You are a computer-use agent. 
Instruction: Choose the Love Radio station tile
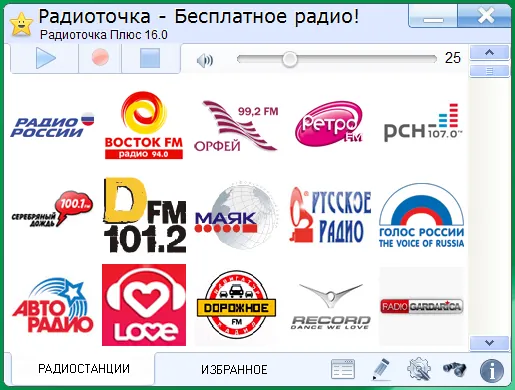pyautogui.click(x=144, y=305)
